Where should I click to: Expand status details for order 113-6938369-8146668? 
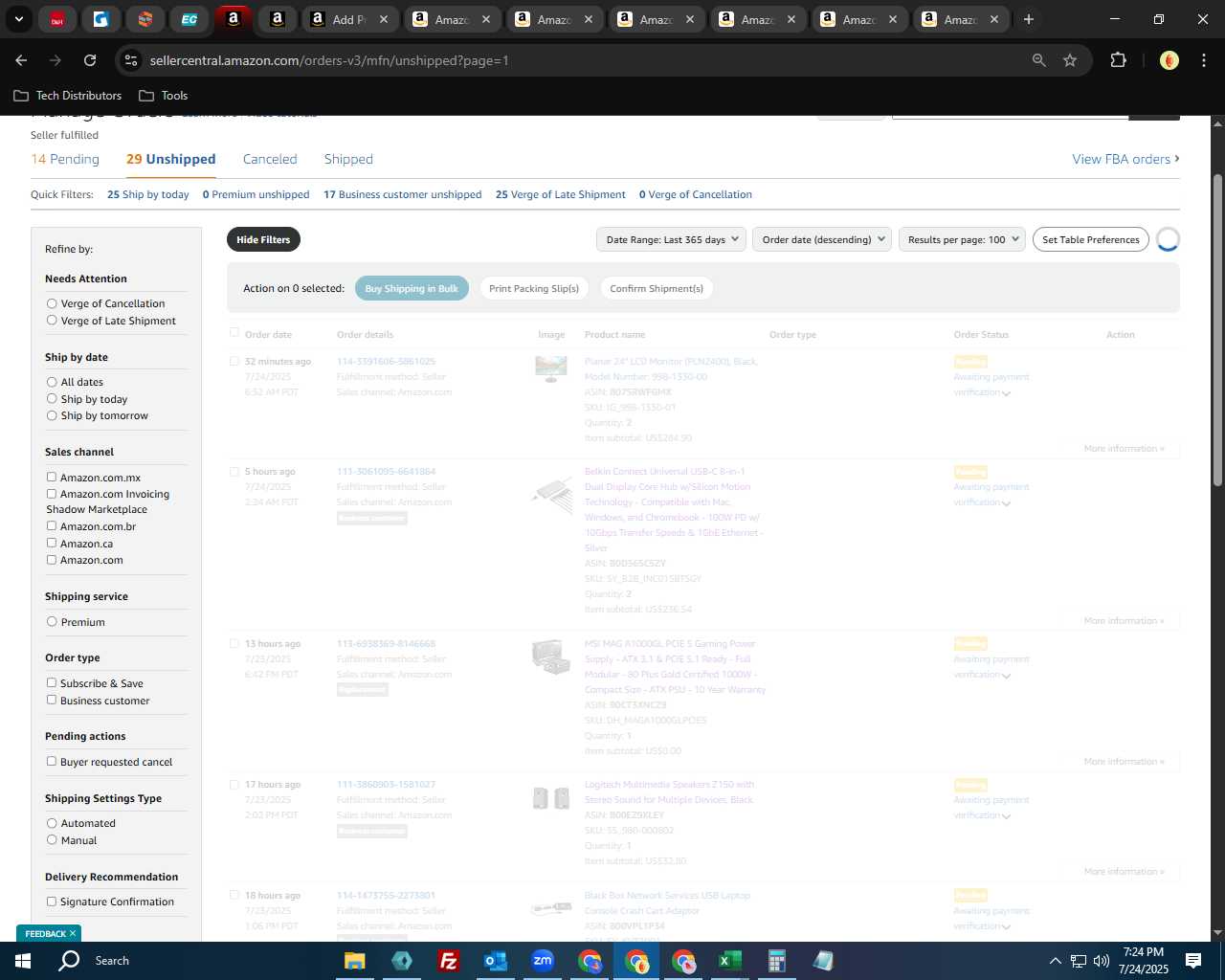(x=1006, y=676)
